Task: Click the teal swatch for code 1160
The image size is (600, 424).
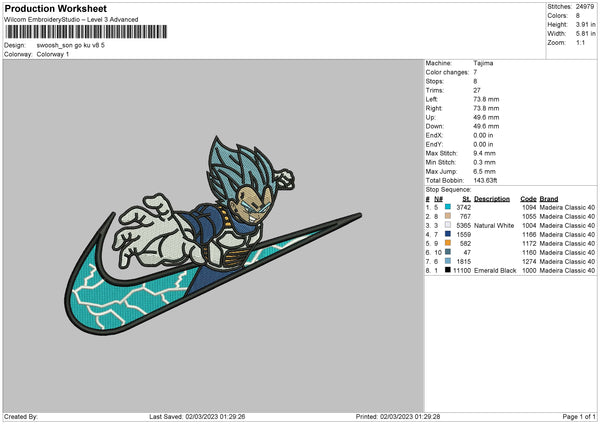Action: tap(448, 252)
